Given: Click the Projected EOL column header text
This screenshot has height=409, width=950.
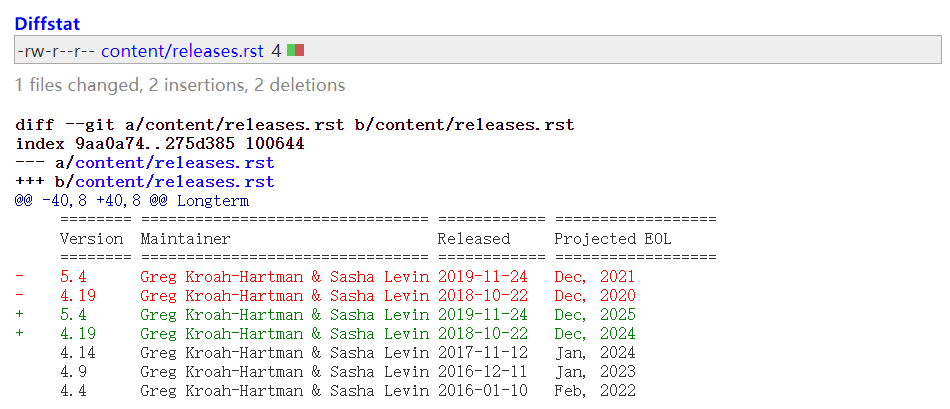Looking at the screenshot, I should pos(613,239).
